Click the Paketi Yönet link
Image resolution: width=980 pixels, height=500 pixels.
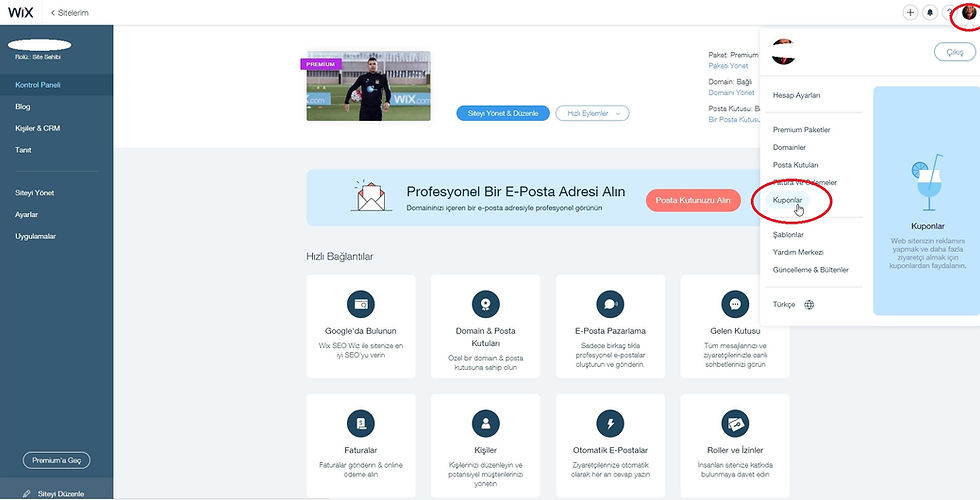click(728, 65)
